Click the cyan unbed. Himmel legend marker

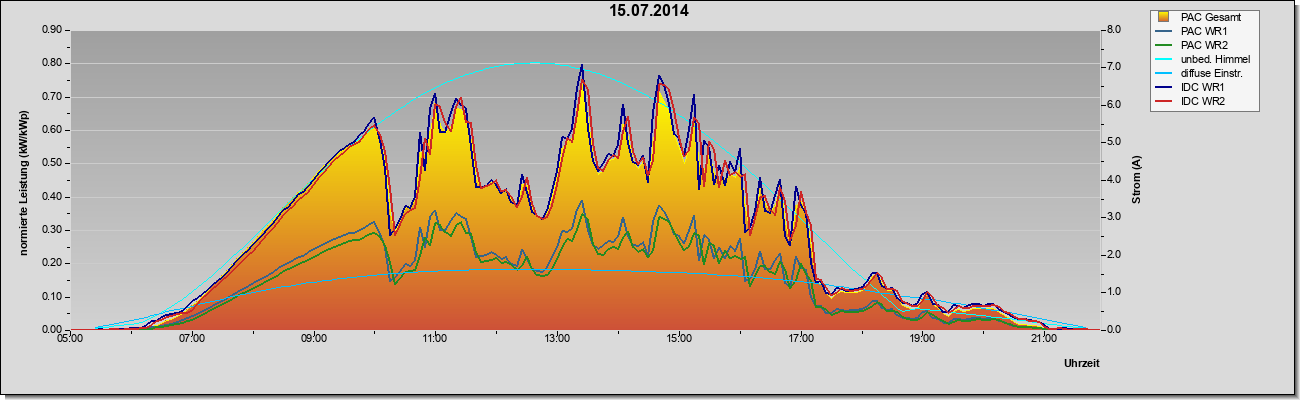coord(1165,59)
